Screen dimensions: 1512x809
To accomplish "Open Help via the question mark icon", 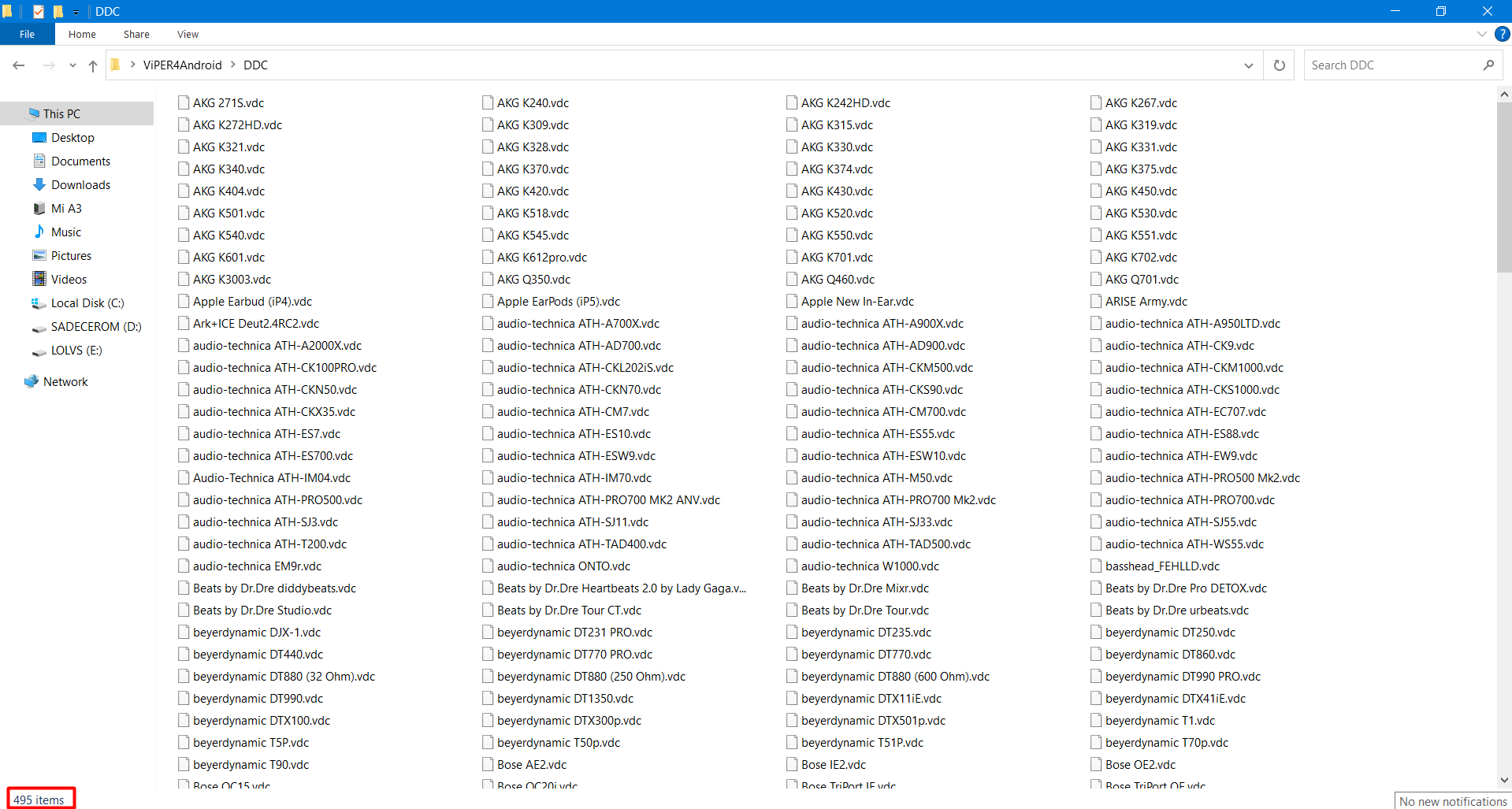I will 1503,34.
